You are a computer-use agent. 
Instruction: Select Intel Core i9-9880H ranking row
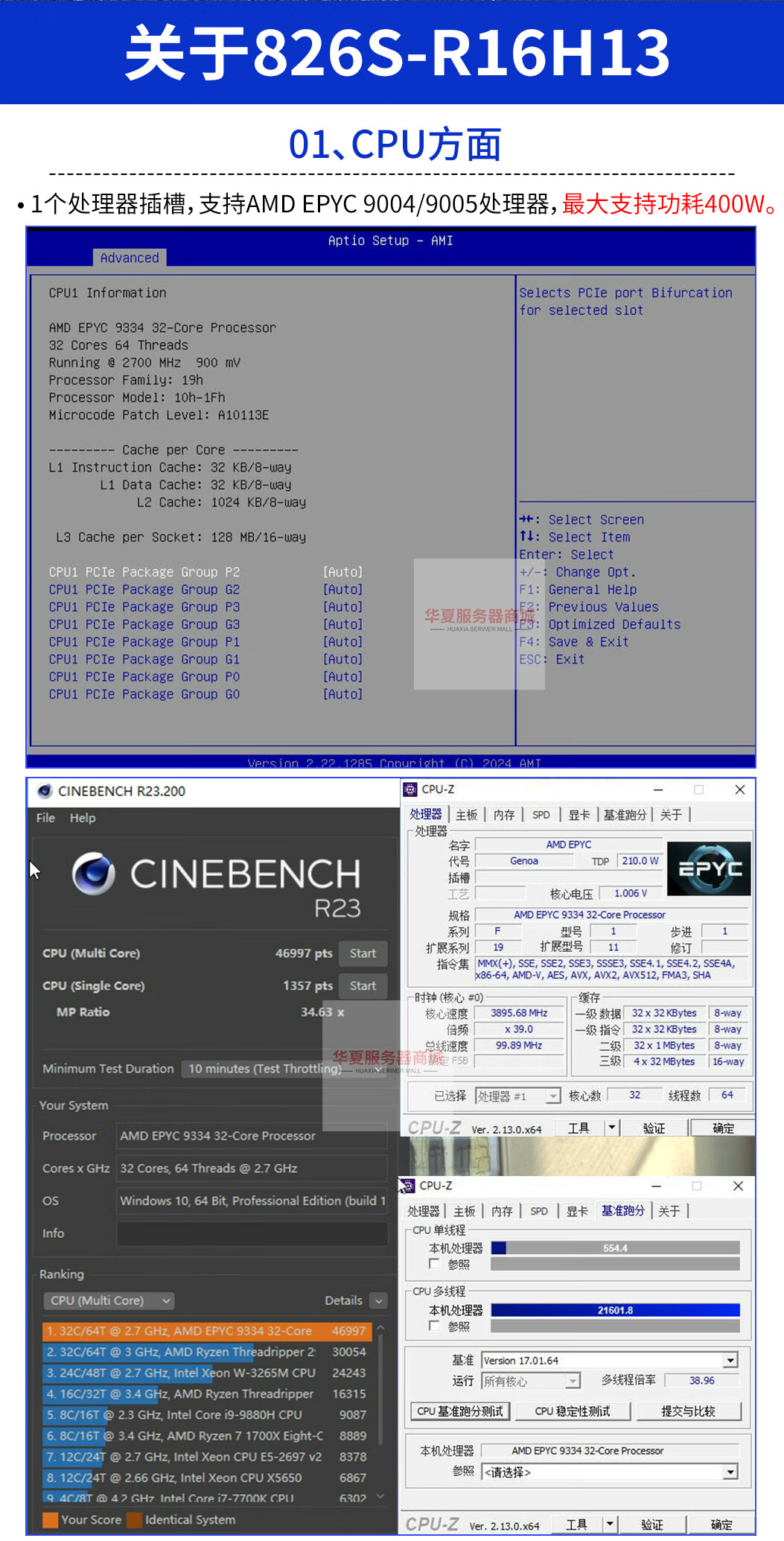[x=207, y=1414]
